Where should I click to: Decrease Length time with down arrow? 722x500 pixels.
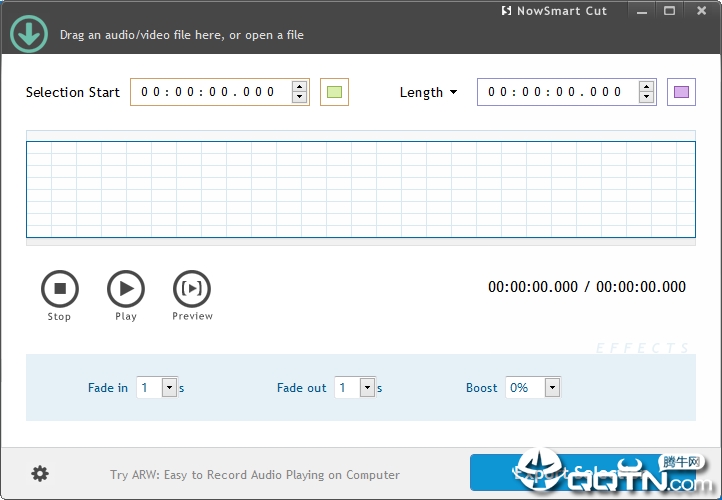coord(646,97)
